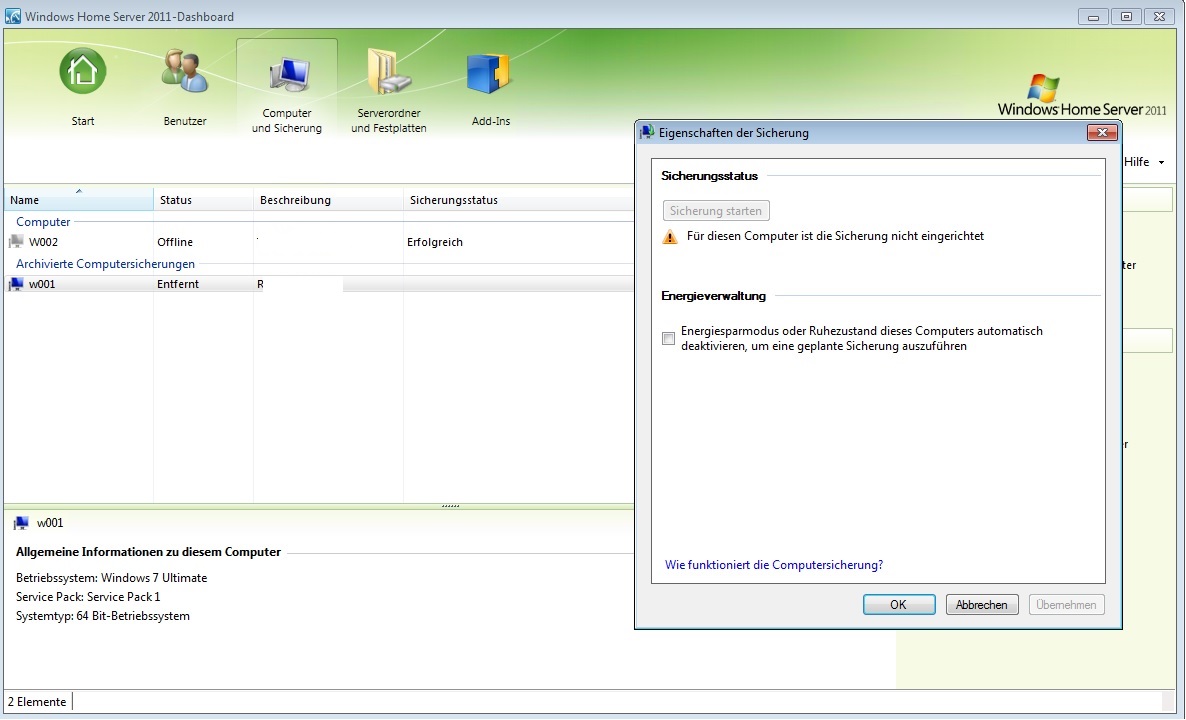Sort by the Beschreibung column header
The width and height of the screenshot is (1186, 720).
pyautogui.click(x=328, y=200)
